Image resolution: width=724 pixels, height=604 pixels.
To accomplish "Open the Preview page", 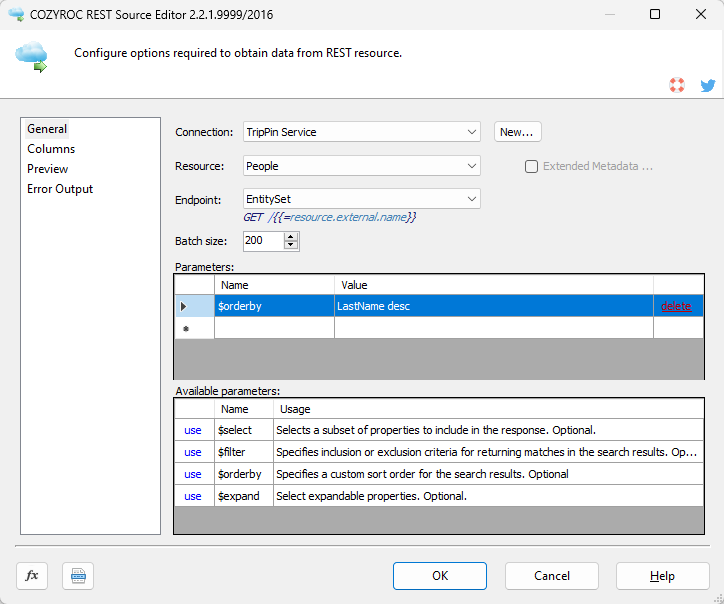I will pos(48,169).
